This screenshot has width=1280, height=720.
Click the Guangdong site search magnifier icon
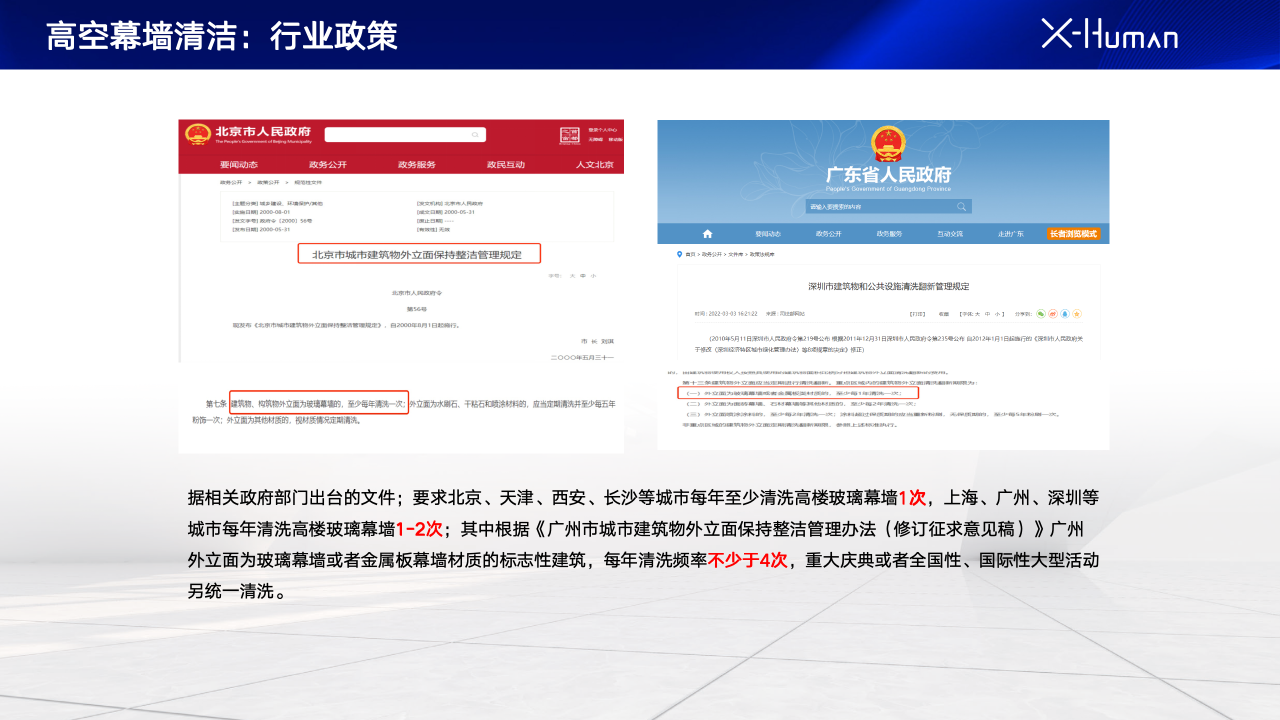[x=961, y=206]
